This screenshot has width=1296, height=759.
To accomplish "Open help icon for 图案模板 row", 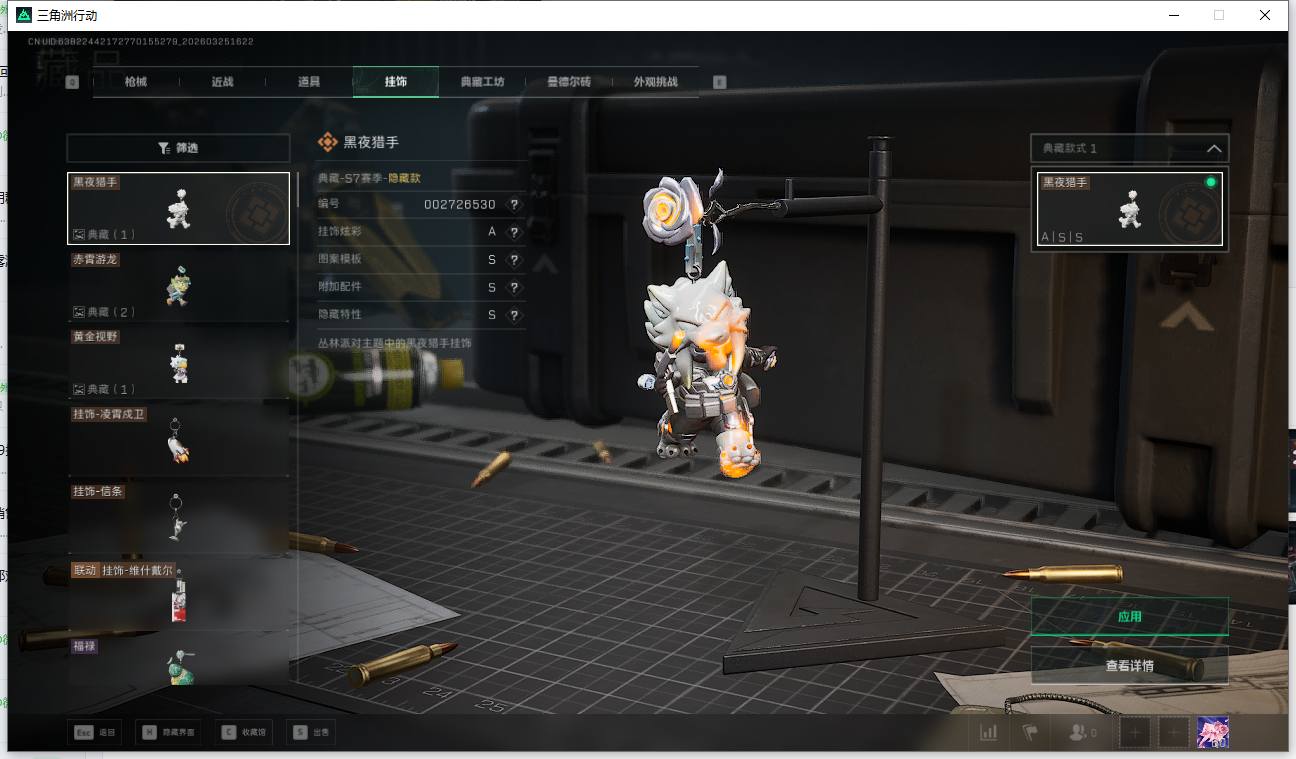I will [514, 259].
